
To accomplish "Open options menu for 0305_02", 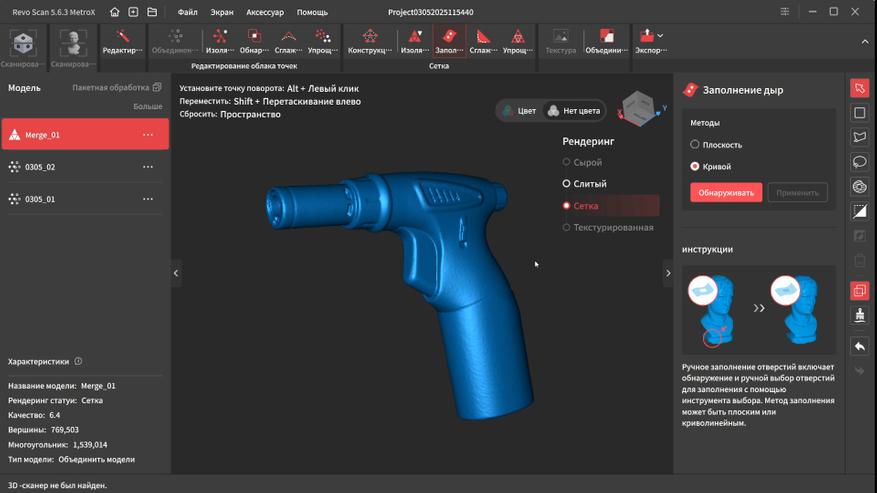I will [148, 167].
